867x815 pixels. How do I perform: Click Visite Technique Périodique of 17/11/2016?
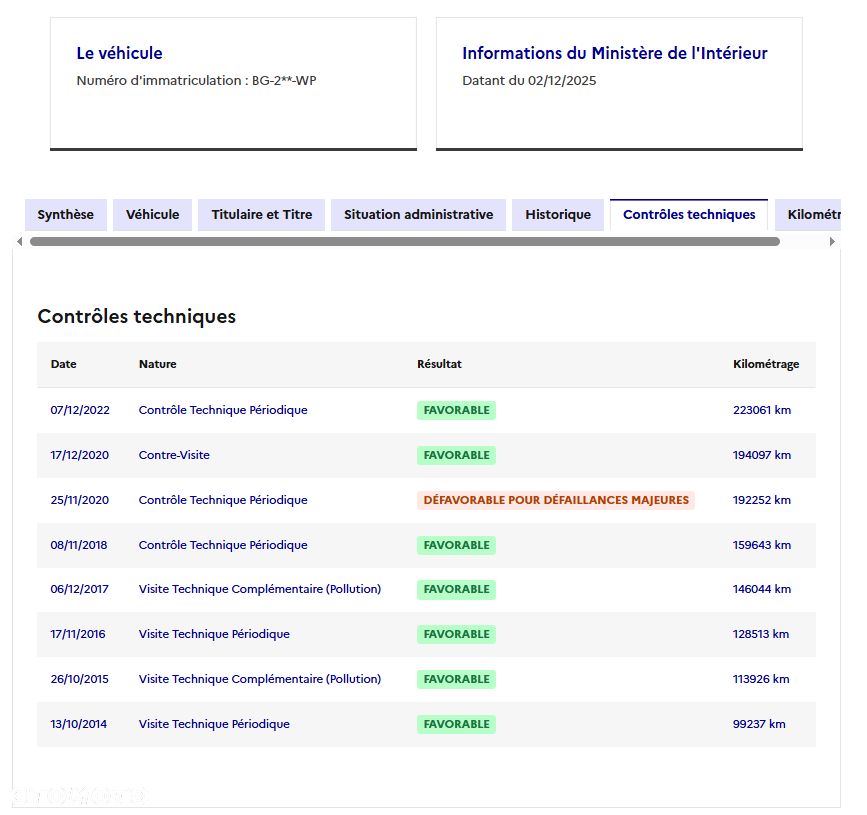click(x=214, y=634)
